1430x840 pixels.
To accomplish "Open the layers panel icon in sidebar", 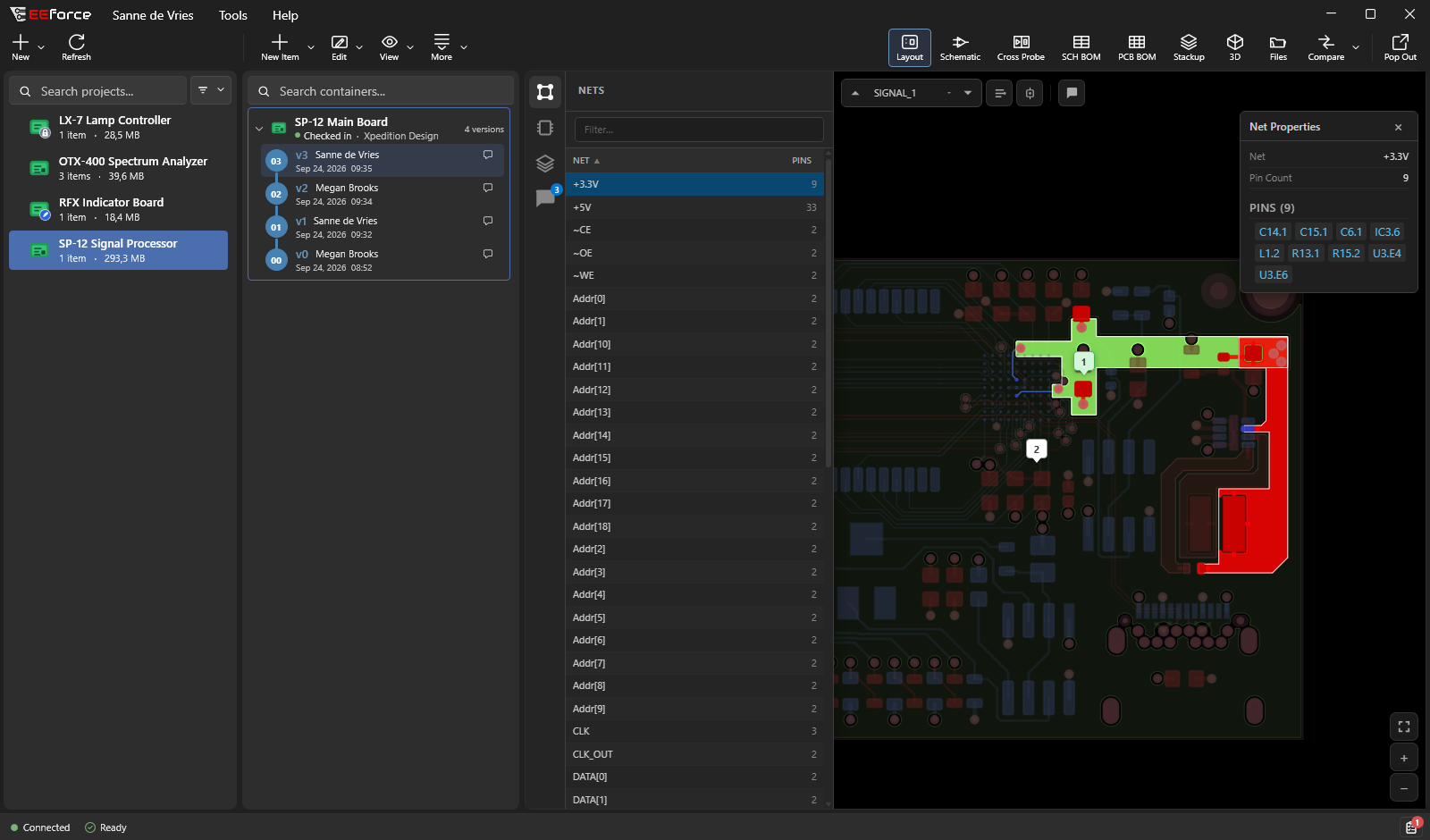I will click(x=545, y=164).
